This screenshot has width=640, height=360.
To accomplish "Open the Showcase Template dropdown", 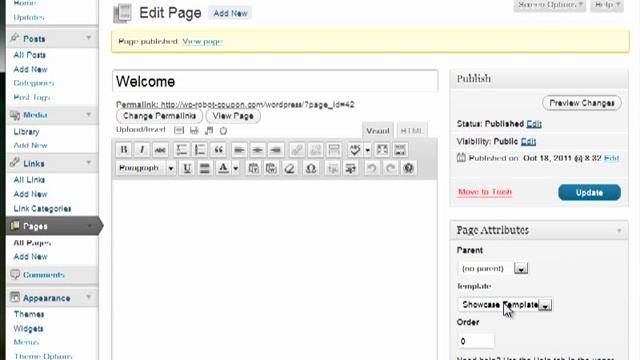I will (505, 304).
